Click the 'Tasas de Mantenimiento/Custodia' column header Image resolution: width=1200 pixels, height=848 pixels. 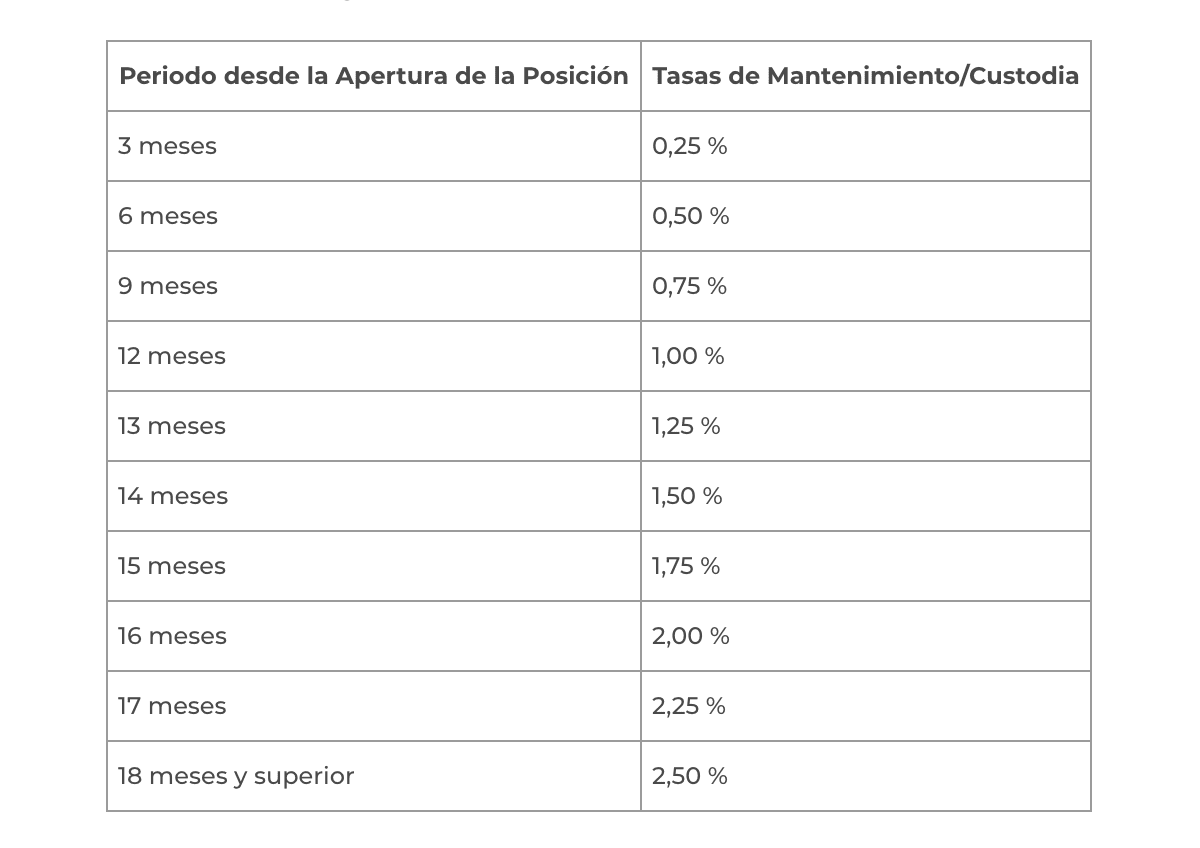tap(865, 76)
